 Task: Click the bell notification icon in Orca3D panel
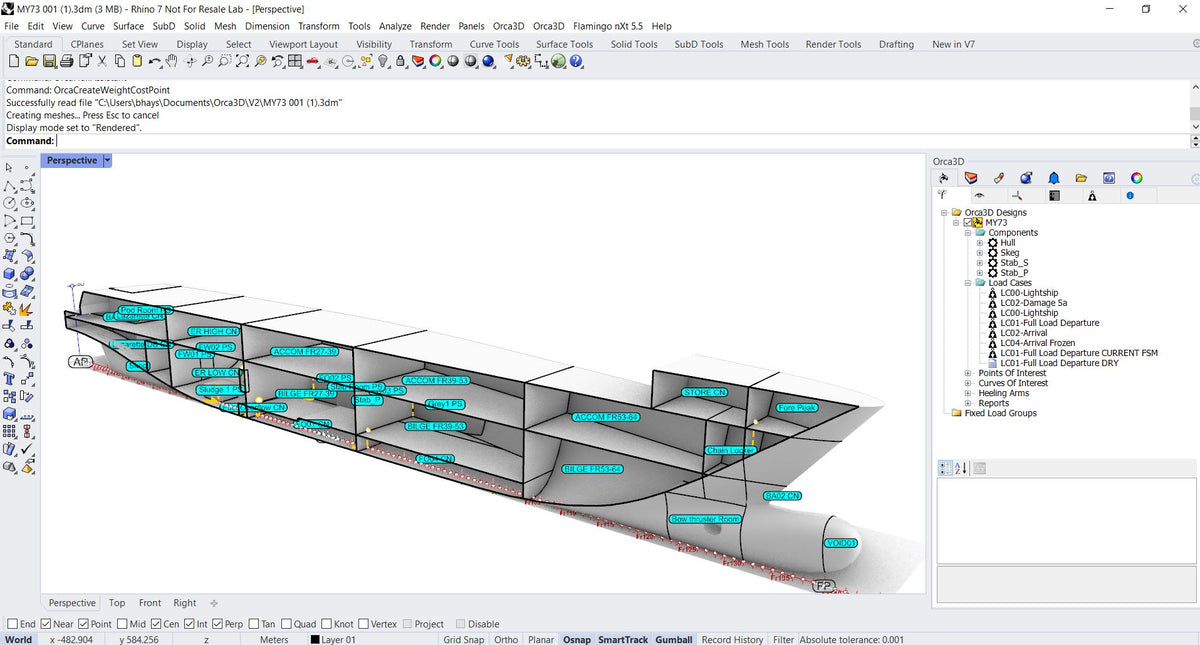(x=1054, y=177)
